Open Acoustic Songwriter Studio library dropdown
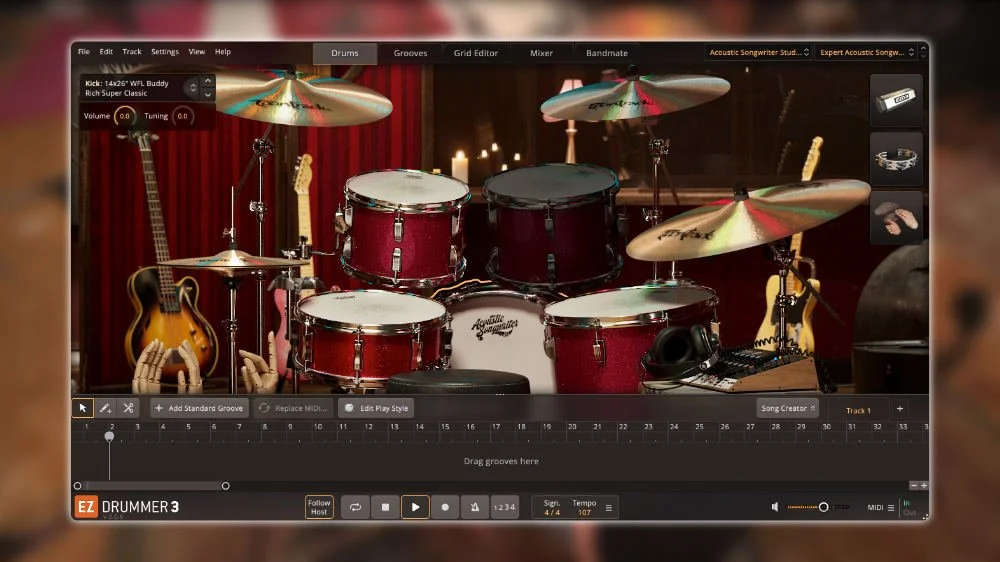 pyautogui.click(x=759, y=52)
